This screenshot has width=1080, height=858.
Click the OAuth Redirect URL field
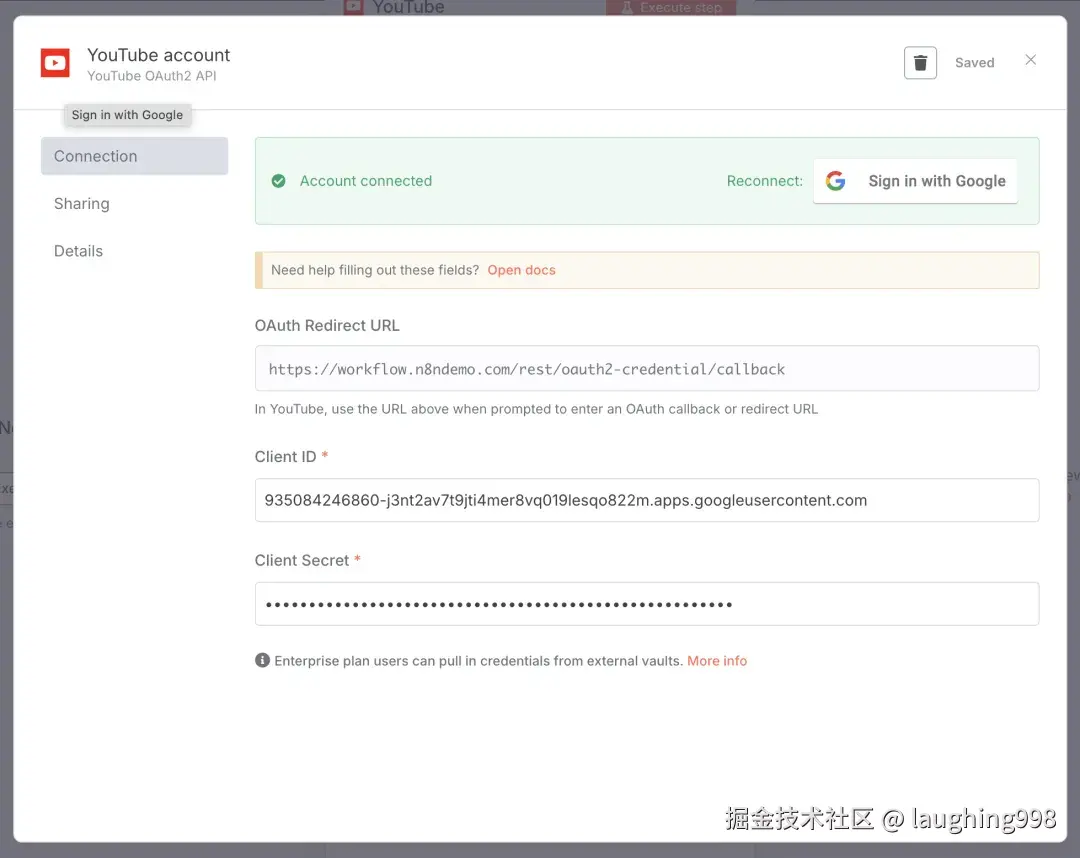tap(647, 368)
